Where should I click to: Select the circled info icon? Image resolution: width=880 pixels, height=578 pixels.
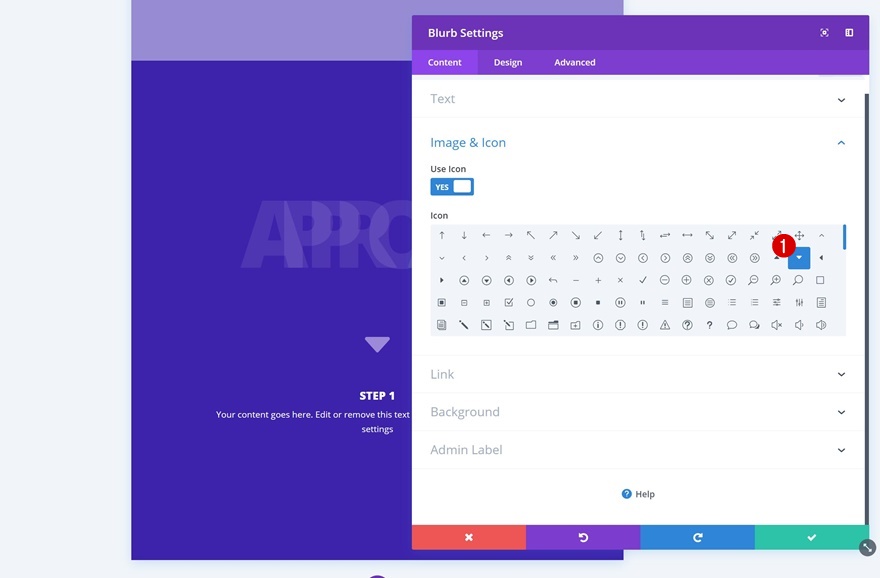click(598, 325)
